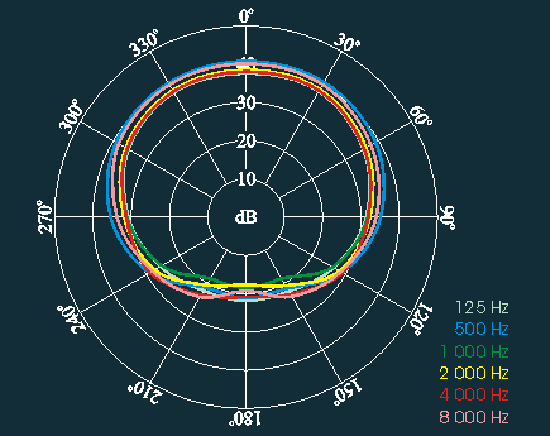Click the 270° angle label
This screenshot has height=436, width=550.
(45, 217)
